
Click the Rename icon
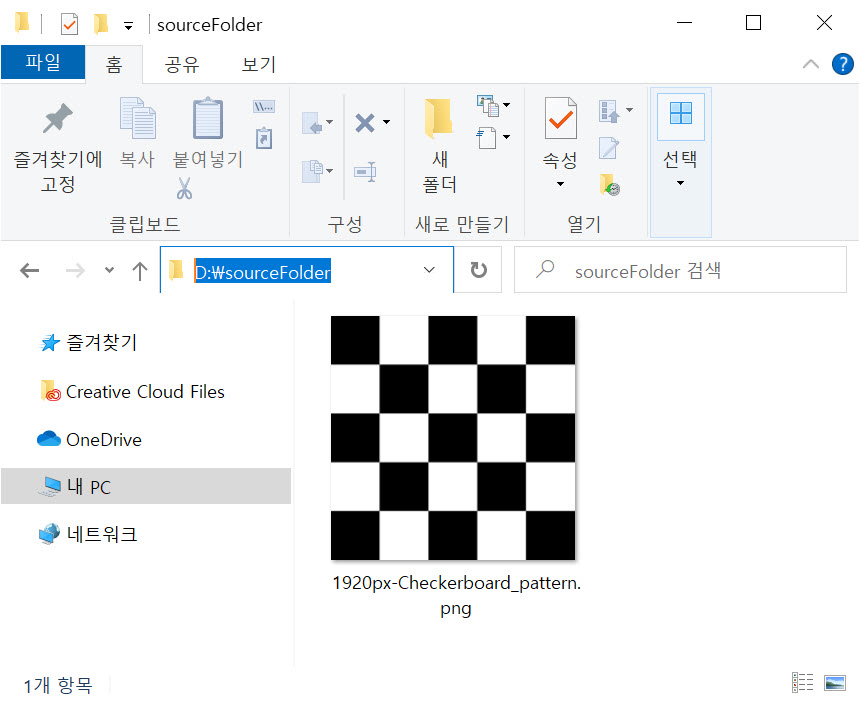pos(365,172)
